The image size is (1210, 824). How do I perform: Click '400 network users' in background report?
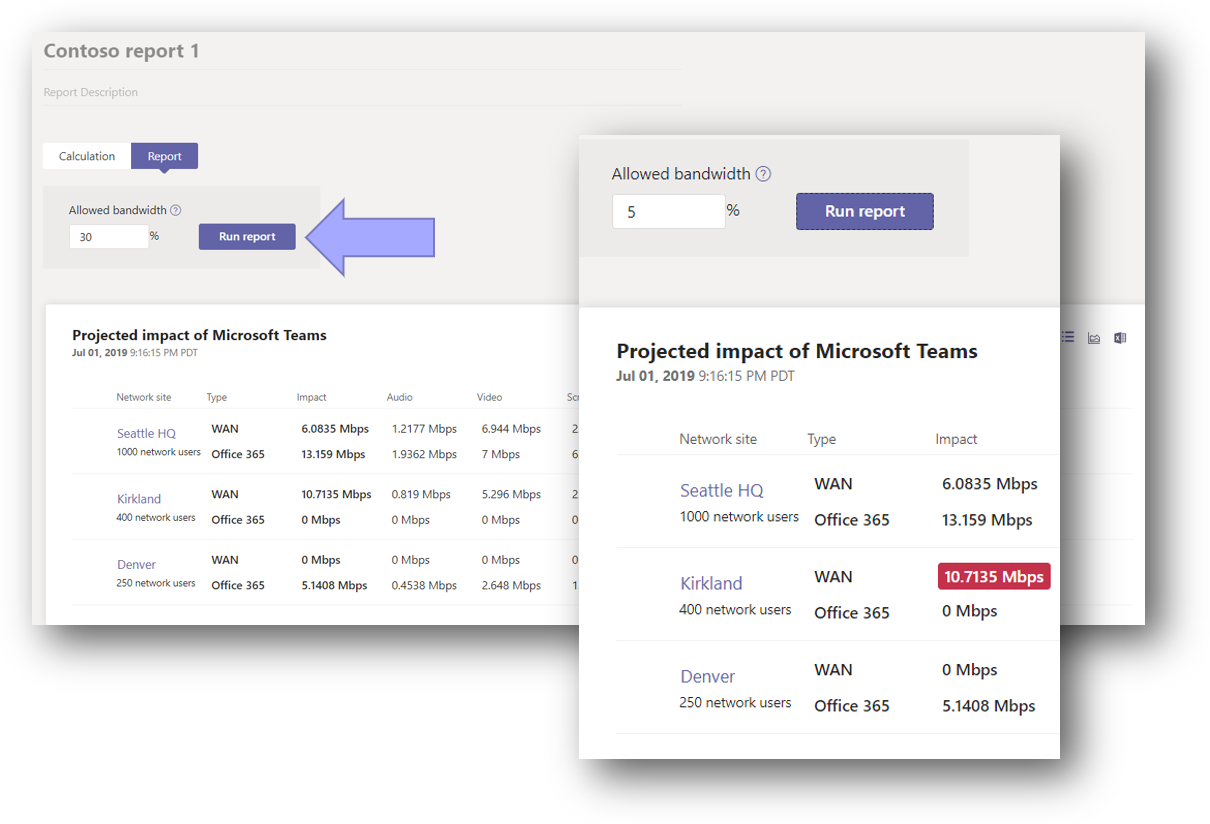(x=156, y=518)
